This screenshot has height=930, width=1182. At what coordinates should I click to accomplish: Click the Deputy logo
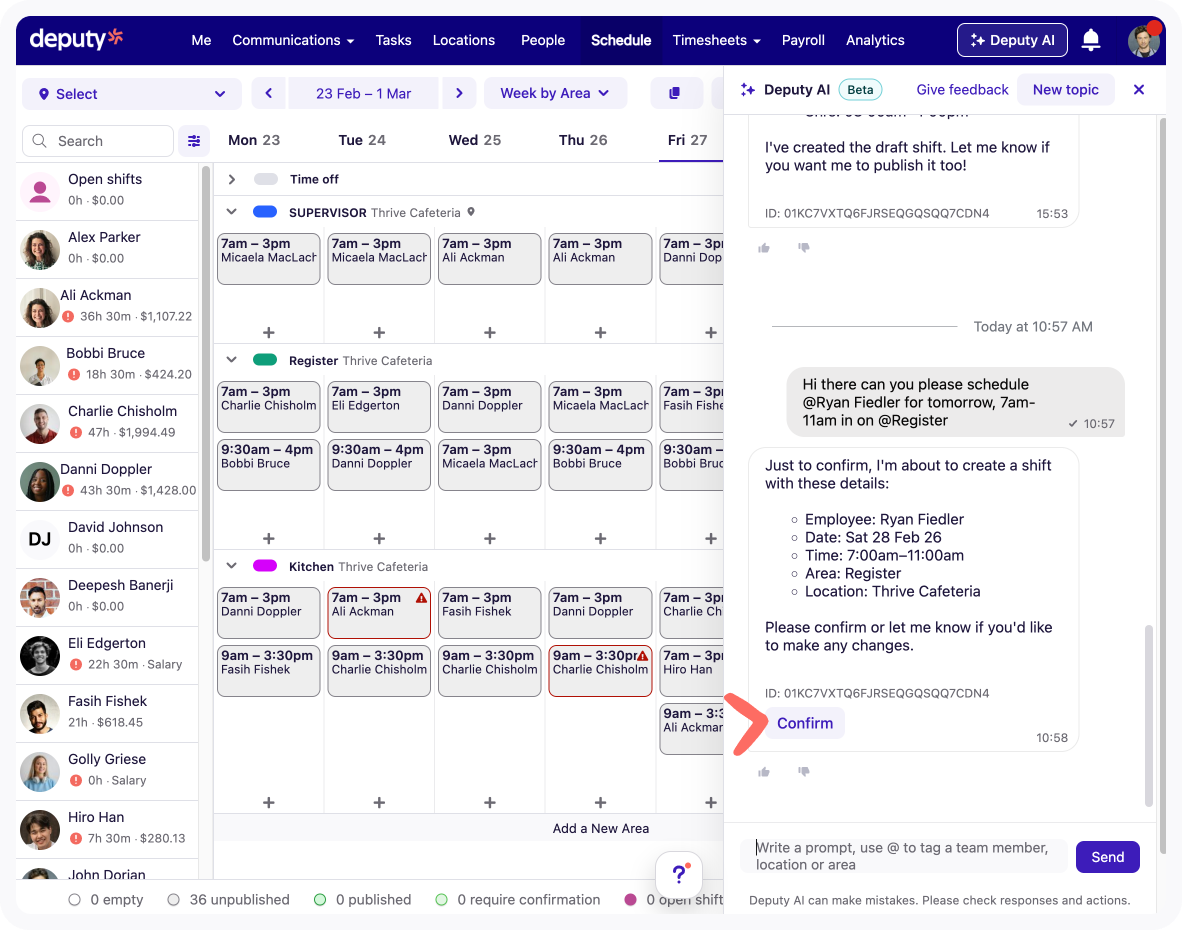point(77,39)
